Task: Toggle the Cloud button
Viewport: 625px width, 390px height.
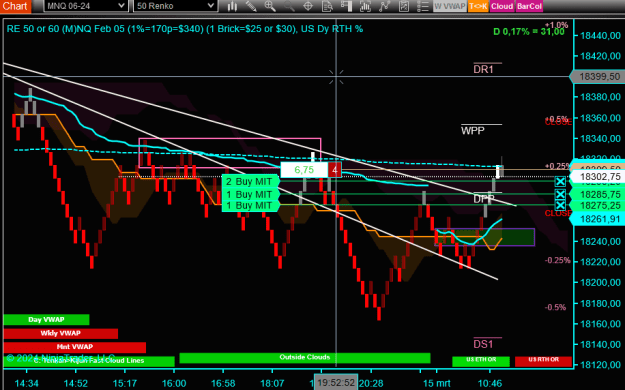Action: 502,6
